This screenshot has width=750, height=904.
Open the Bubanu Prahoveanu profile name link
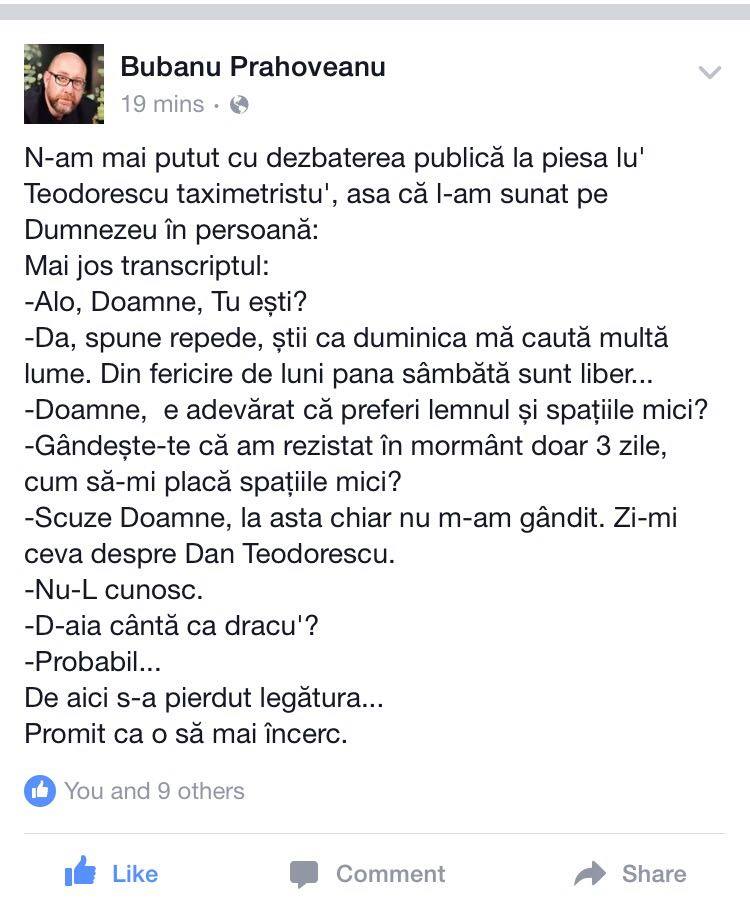(x=252, y=67)
